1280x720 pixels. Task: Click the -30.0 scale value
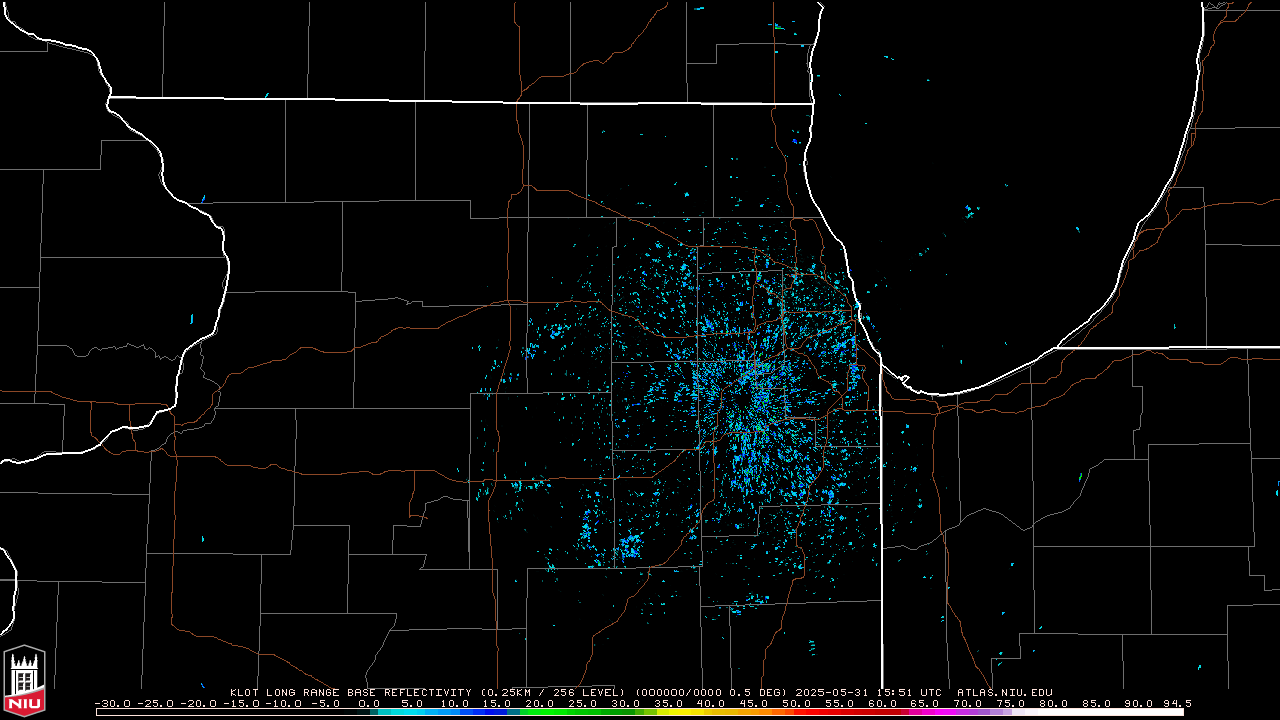(112, 703)
